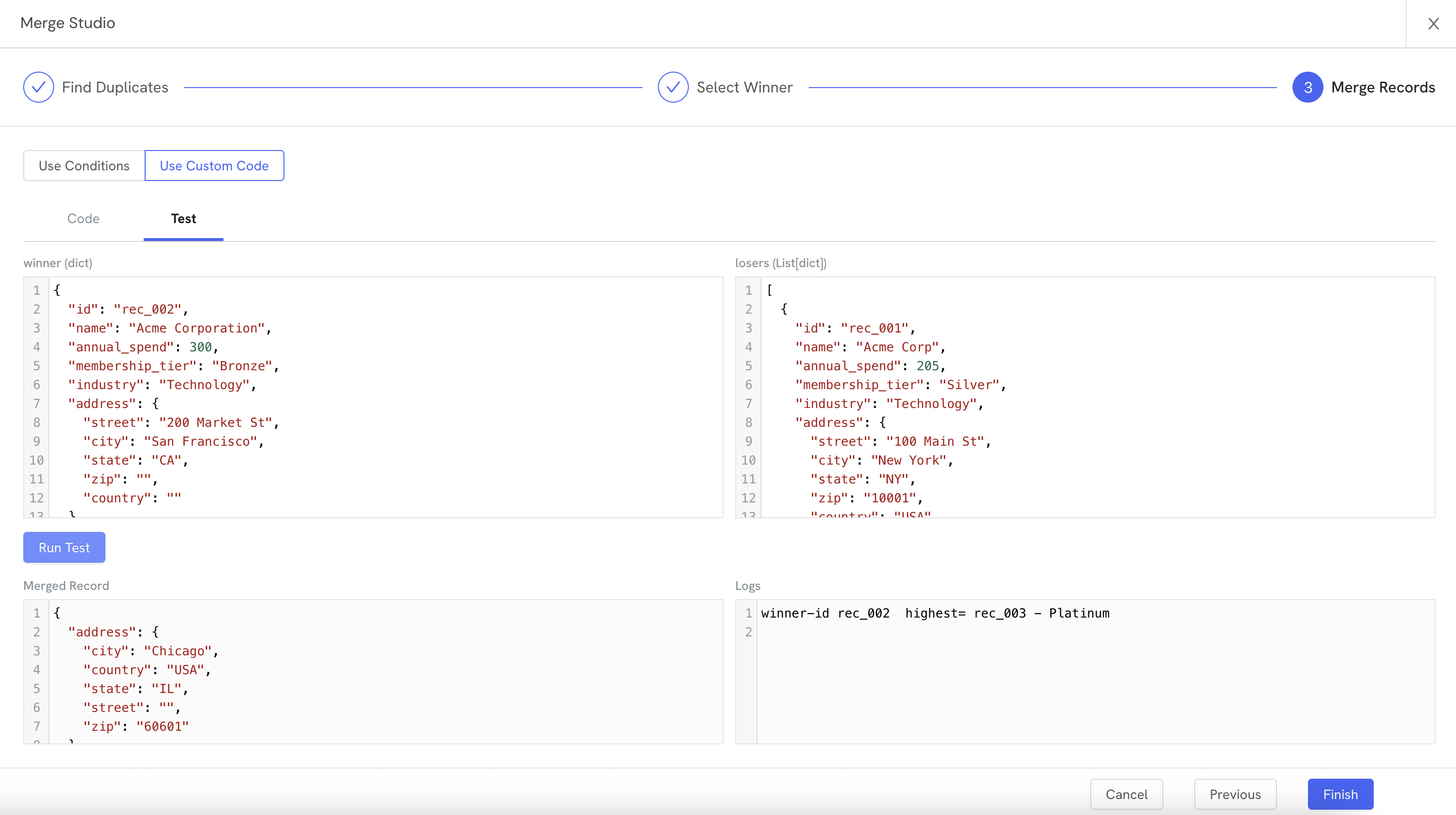
Task: Select the Use Custom Code option
Action: [214, 166]
